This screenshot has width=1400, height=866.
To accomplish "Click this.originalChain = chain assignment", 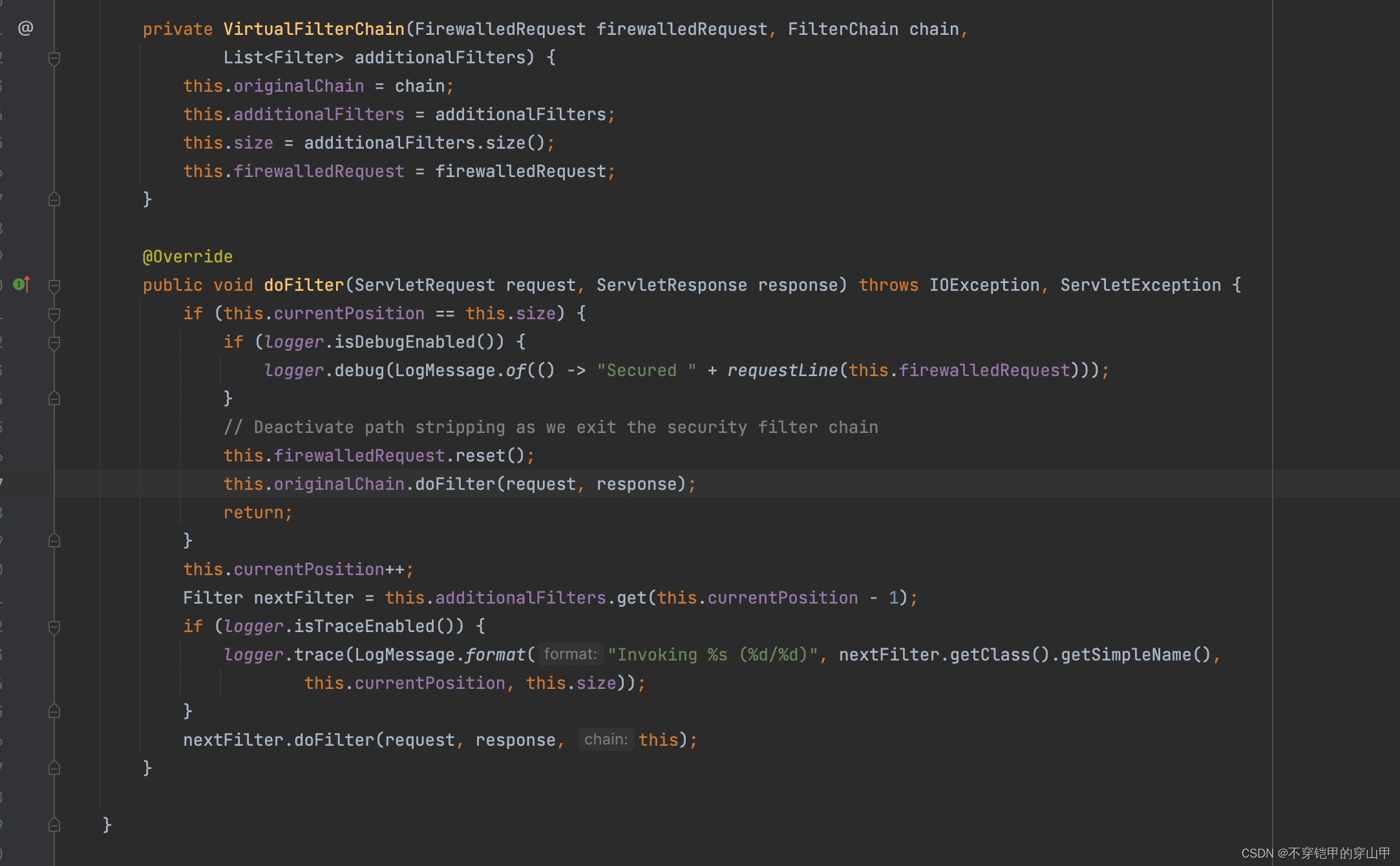I will (x=319, y=86).
